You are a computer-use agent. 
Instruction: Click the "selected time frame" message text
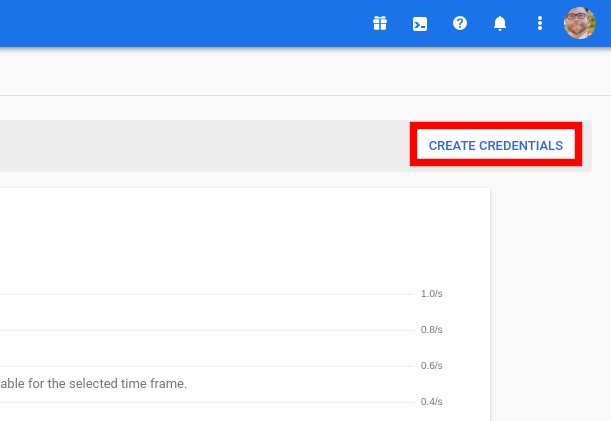click(94, 384)
